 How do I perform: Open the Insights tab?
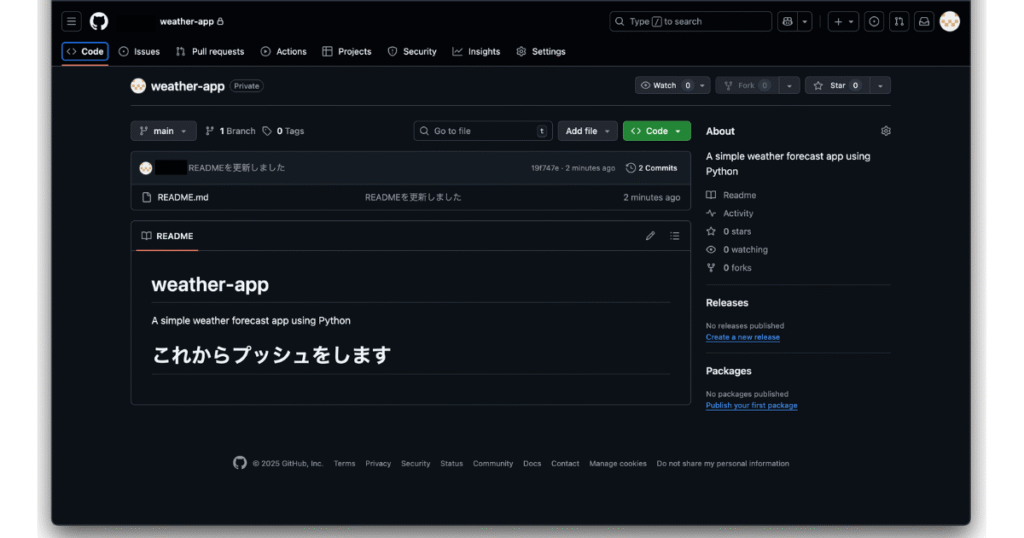coord(476,51)
